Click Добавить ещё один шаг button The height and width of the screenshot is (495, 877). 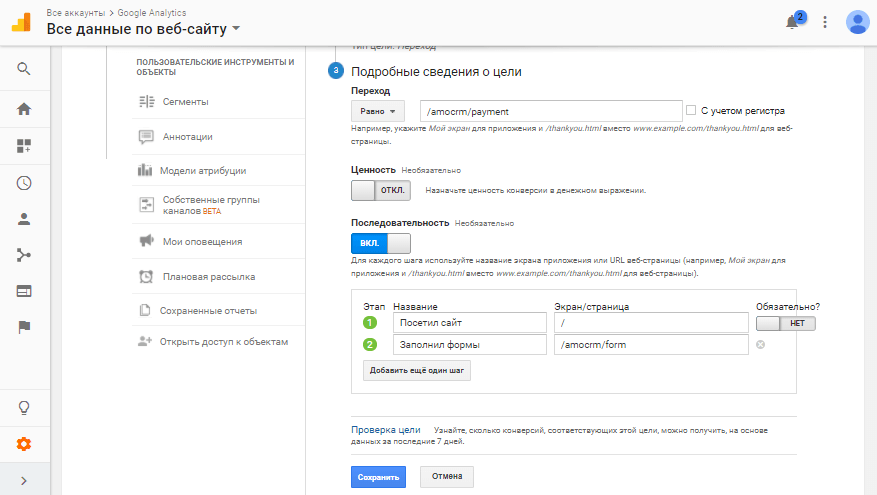(x=417, y=370)
